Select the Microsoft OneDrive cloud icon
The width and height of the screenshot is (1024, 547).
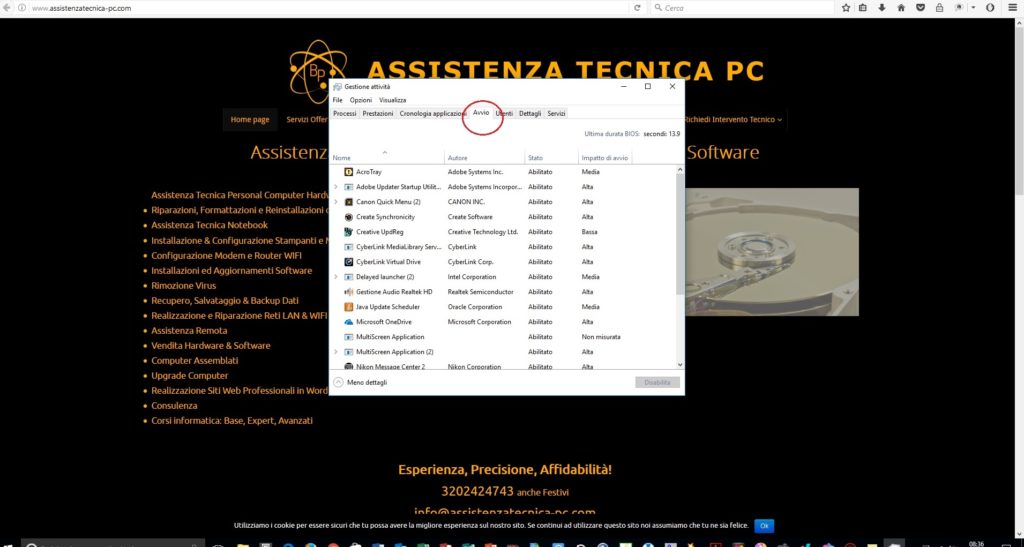(x=349, y=322)
